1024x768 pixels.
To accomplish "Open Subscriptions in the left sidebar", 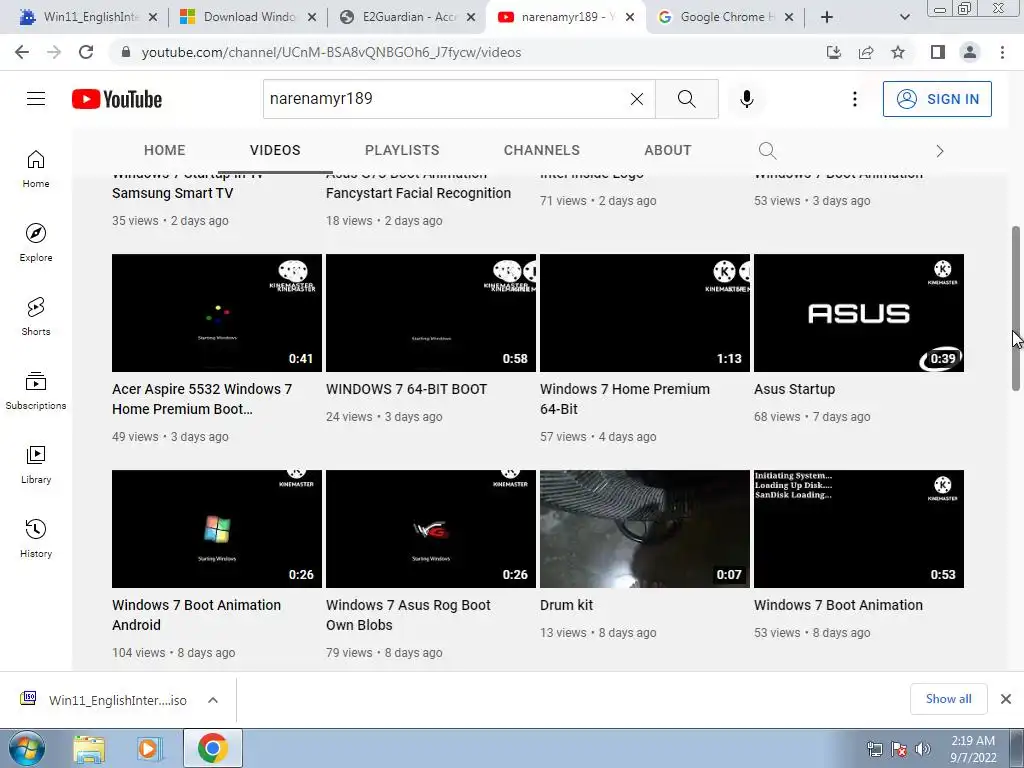I will coord(36,391).
